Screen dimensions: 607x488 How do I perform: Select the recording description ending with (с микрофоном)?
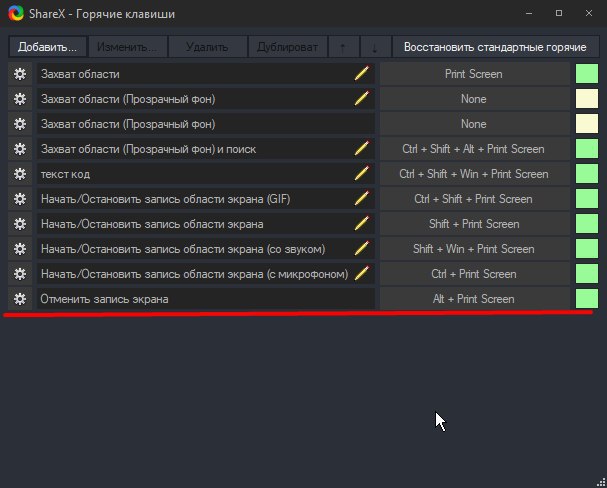(206, 274)
